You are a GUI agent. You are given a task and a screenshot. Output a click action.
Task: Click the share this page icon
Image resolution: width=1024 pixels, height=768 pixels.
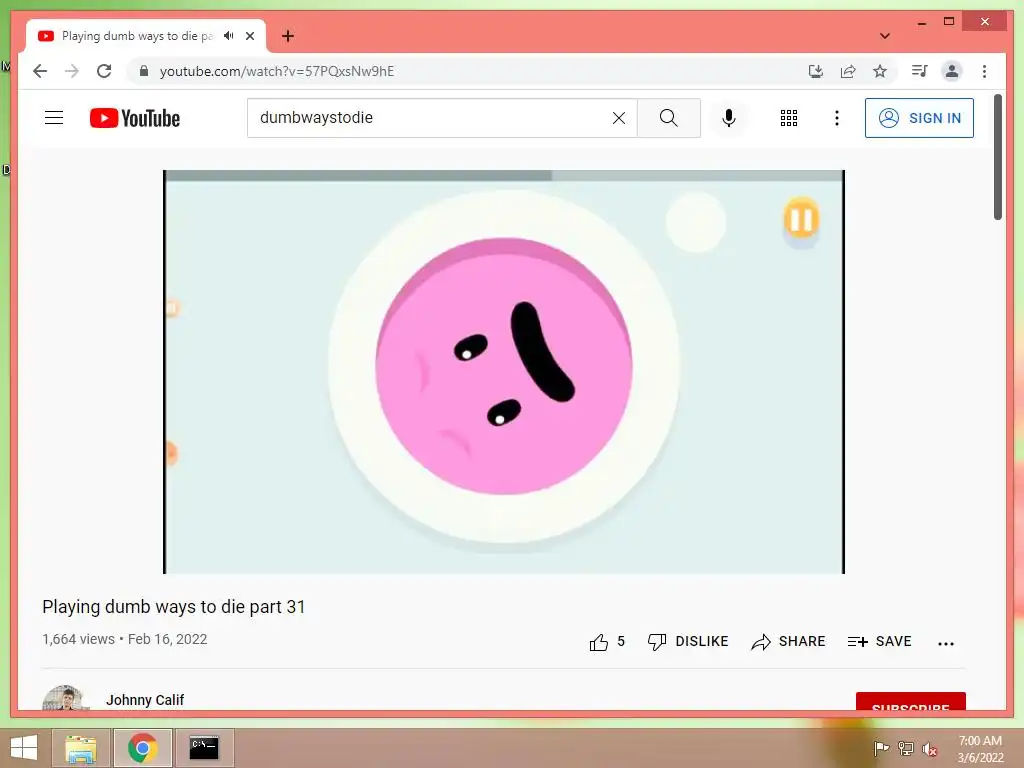click(x=848, y=71)
